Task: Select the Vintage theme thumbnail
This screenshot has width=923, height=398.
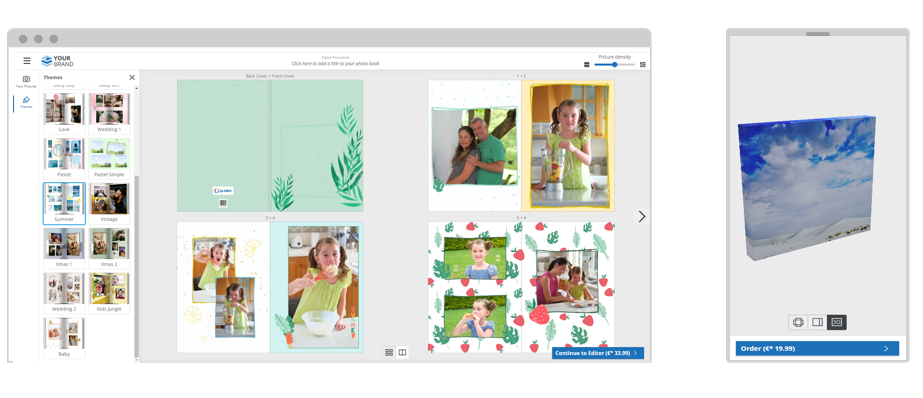Action: (x=109, y=203)
